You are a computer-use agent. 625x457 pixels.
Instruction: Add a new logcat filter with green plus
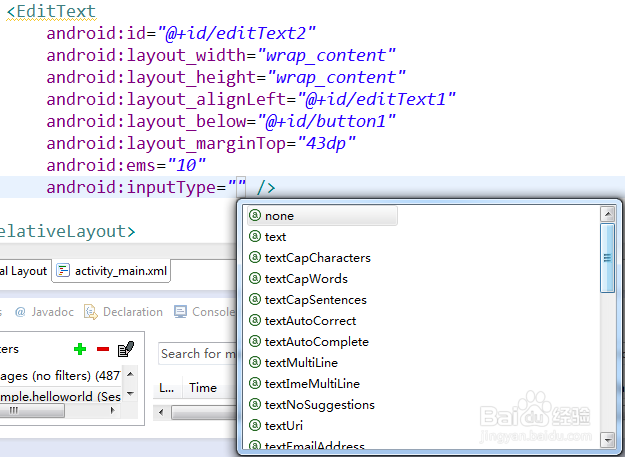pos(80,349)
